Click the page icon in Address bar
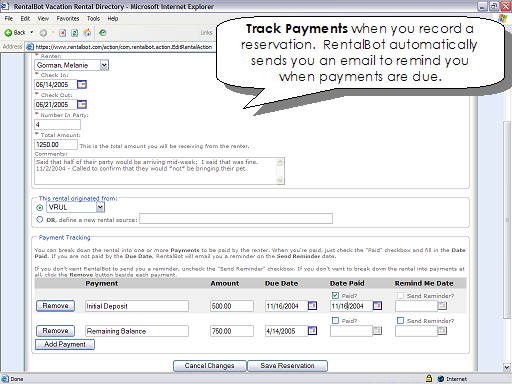This screenshot has height=384, width=512. [30, 47]
